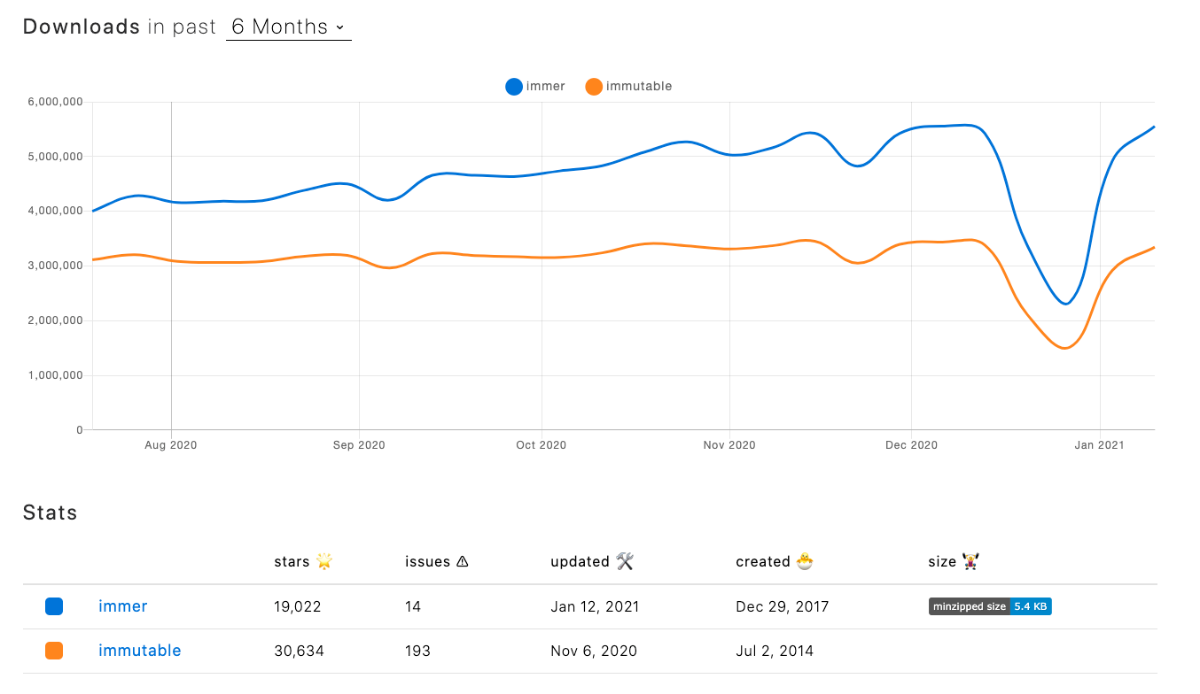1200x694 pixels.
Task: Click the 1,000,000 y-axis label
Action: point(56,376)
